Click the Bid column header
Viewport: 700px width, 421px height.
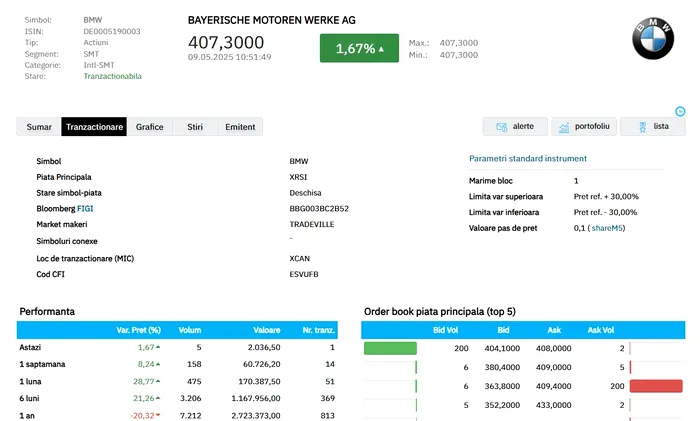[503, 330]
